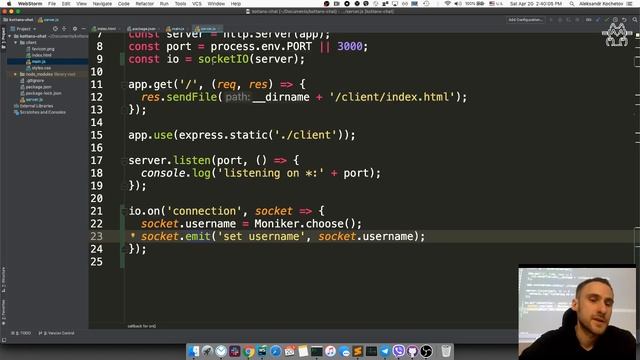Open Launchpad rocket icon in Dock

coord(207,351)
